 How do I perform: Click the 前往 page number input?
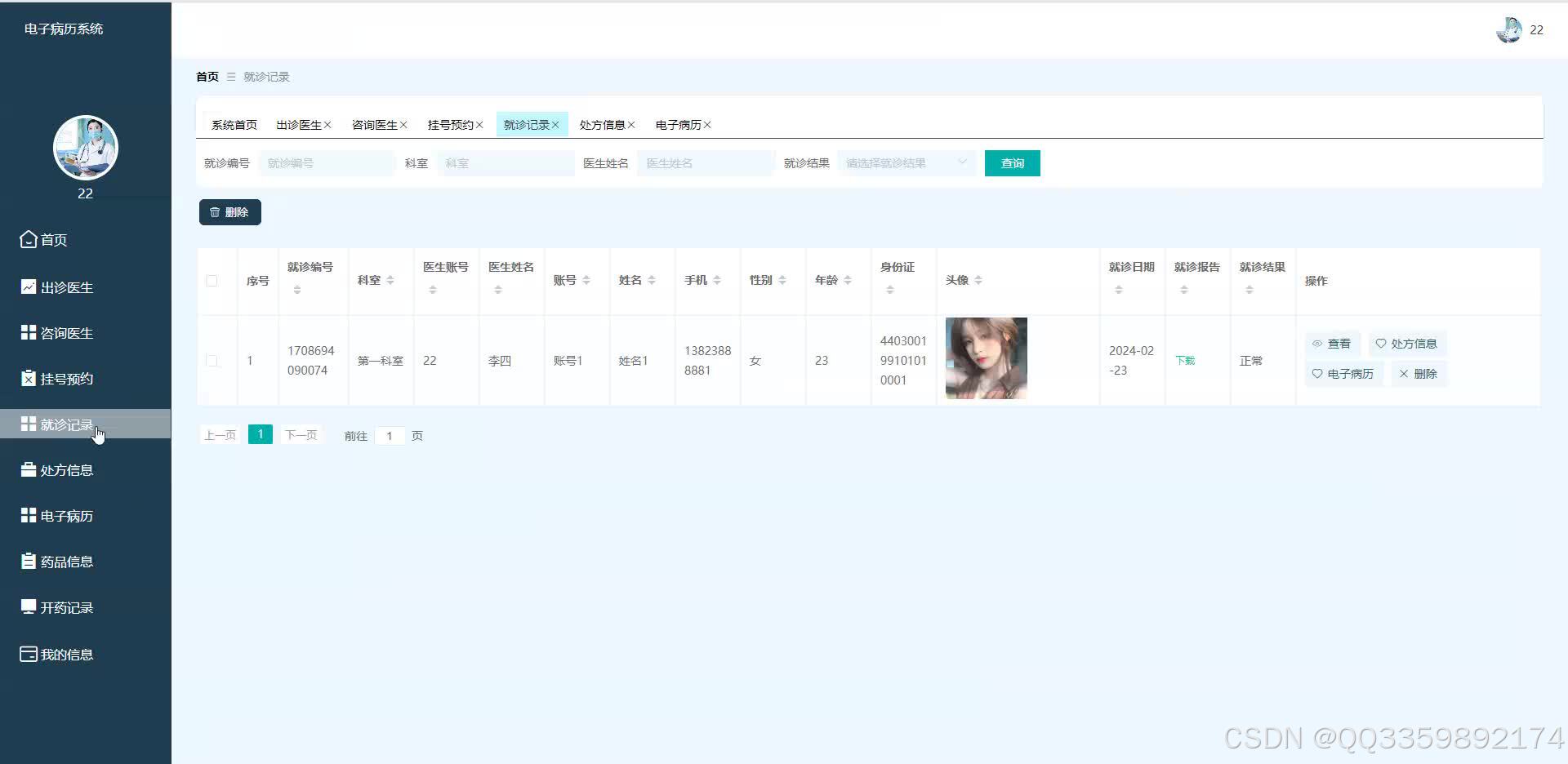(x=390, y=436)
